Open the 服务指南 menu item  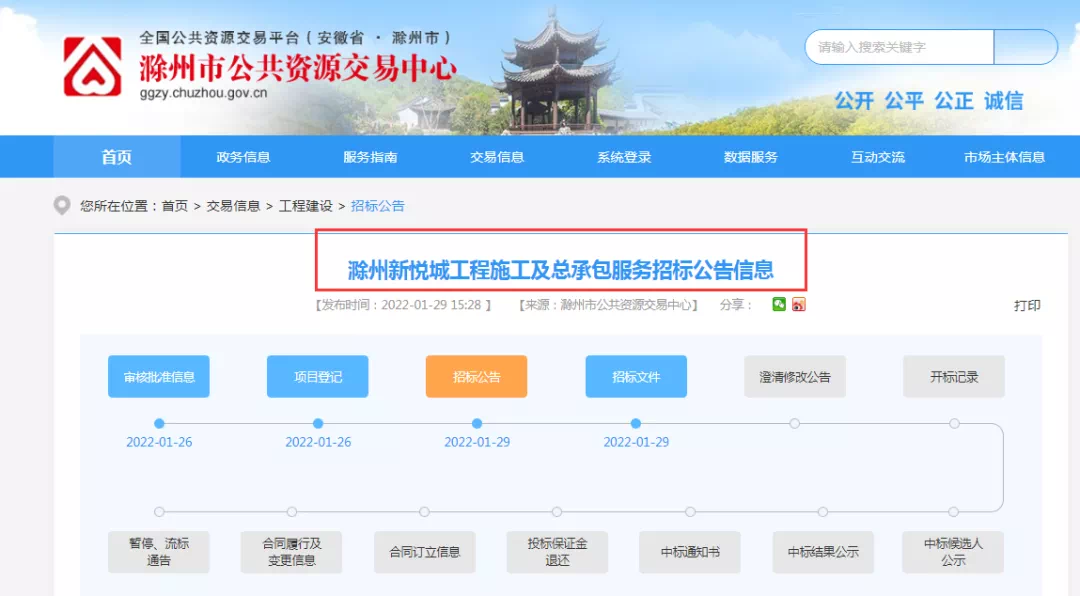tap(370, 156)
